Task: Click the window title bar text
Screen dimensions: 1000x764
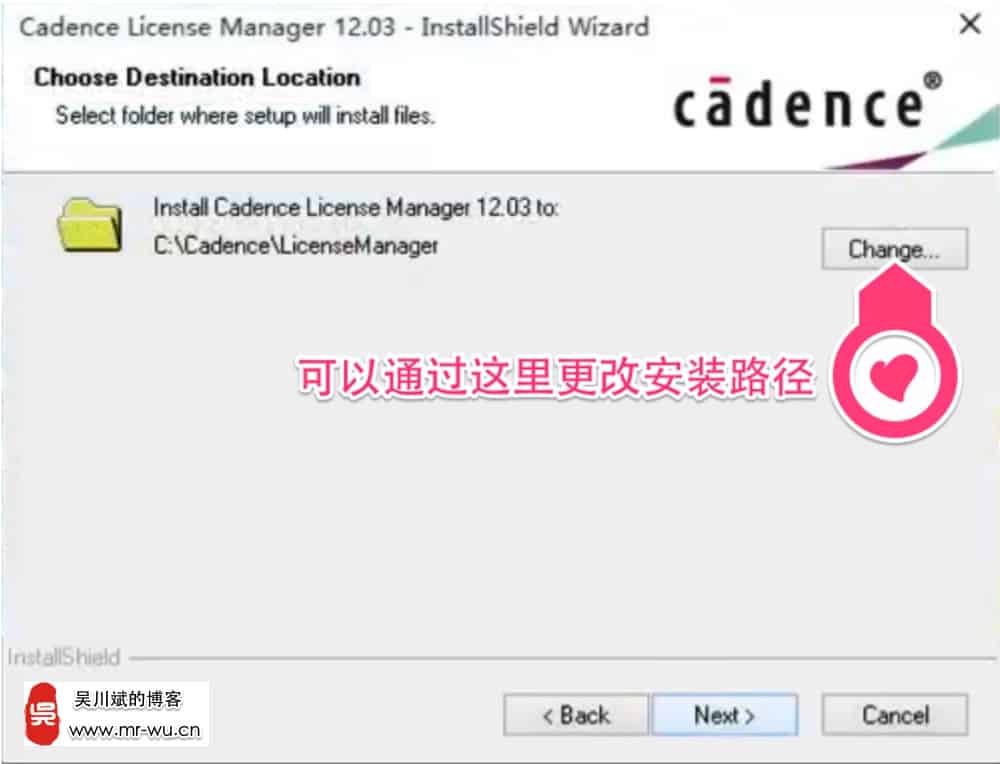Action: 334,27
